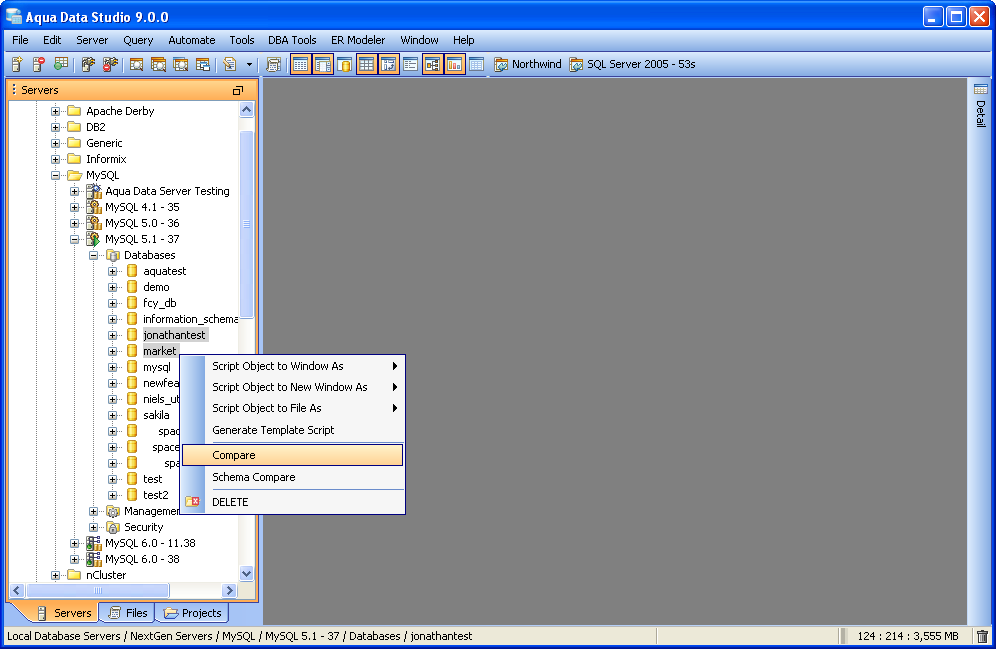The height and width of the screenshot is (649, 996).
Task: Click the connect server plug icon
Action: 88,64
